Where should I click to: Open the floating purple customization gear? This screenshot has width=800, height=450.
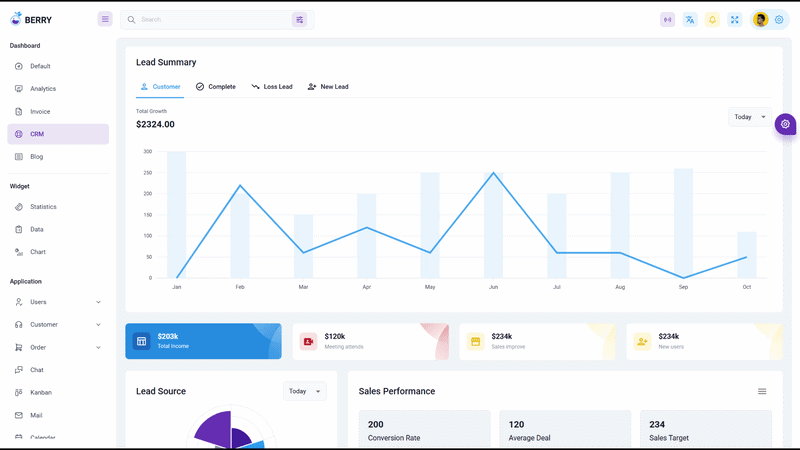[x=785, y=124]
